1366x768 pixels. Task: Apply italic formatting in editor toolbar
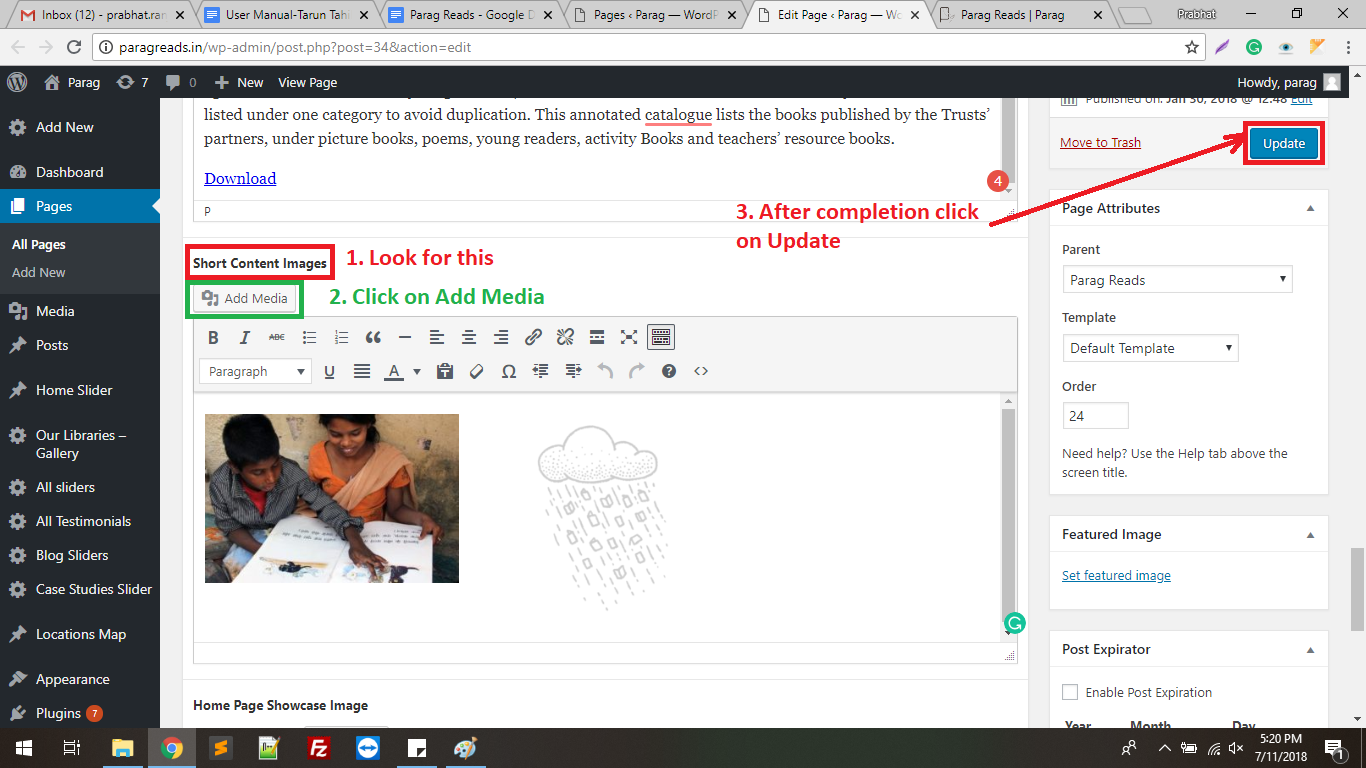coord(245,338)
